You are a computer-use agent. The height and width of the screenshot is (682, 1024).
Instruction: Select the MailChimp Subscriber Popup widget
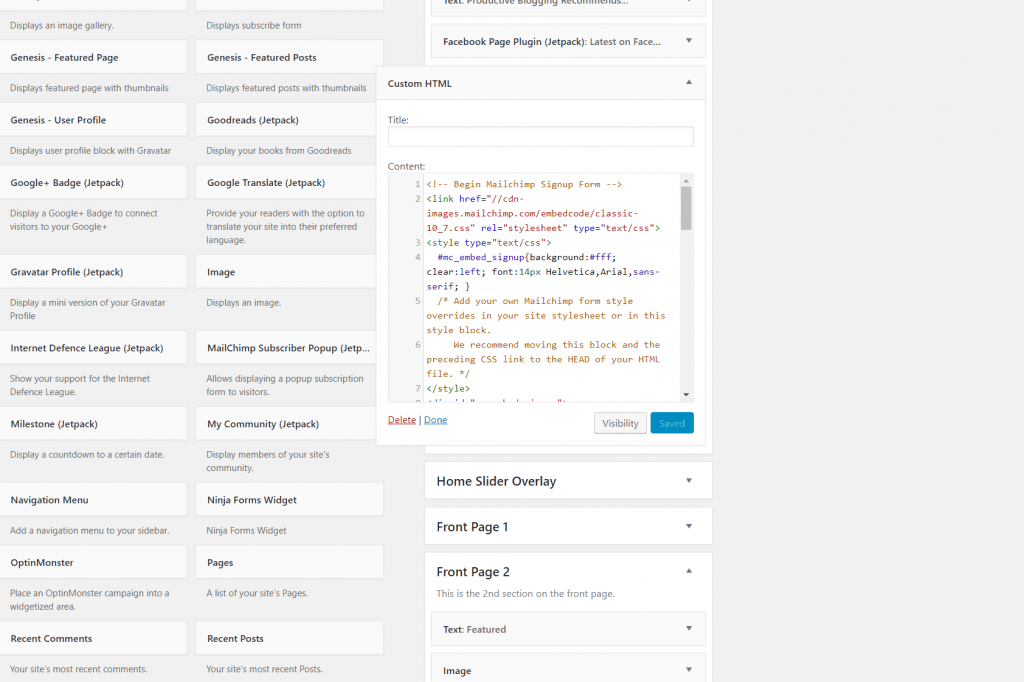(x=286, y=348)
